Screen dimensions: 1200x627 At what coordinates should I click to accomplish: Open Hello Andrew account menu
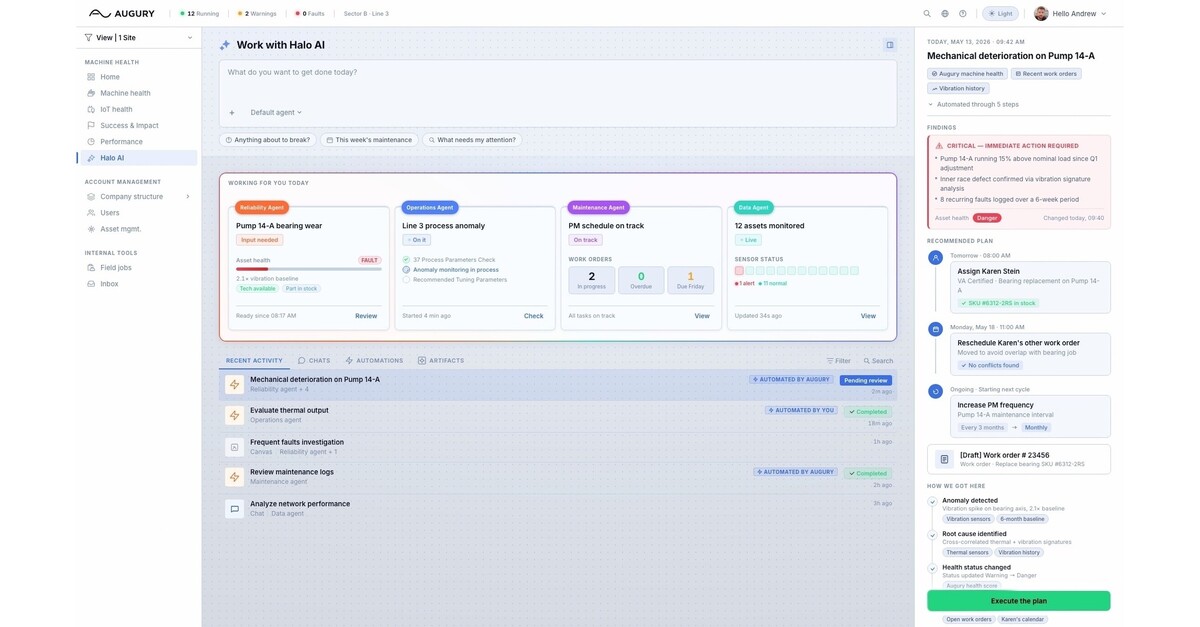[x=1071, y=14]
